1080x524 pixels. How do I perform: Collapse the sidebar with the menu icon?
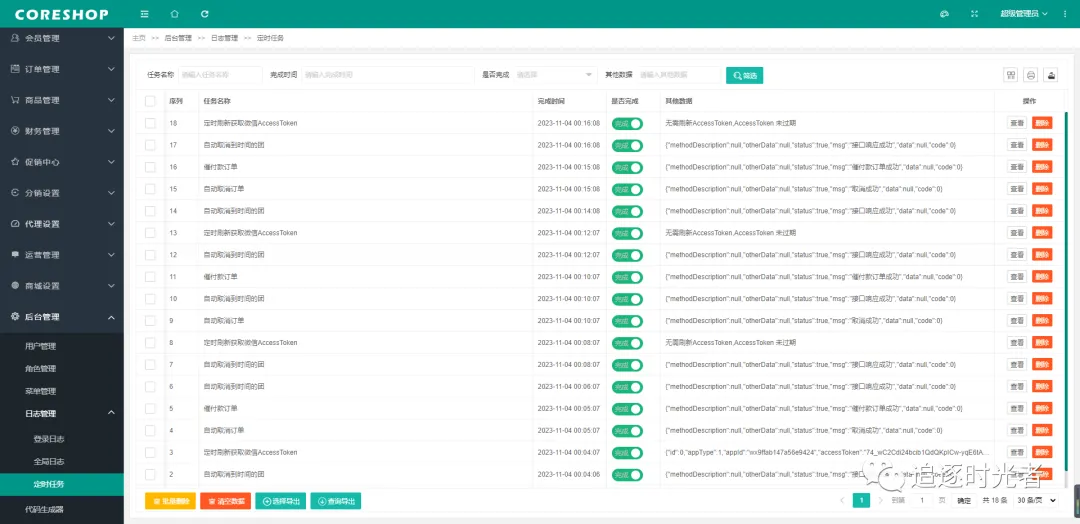(144, 14)
